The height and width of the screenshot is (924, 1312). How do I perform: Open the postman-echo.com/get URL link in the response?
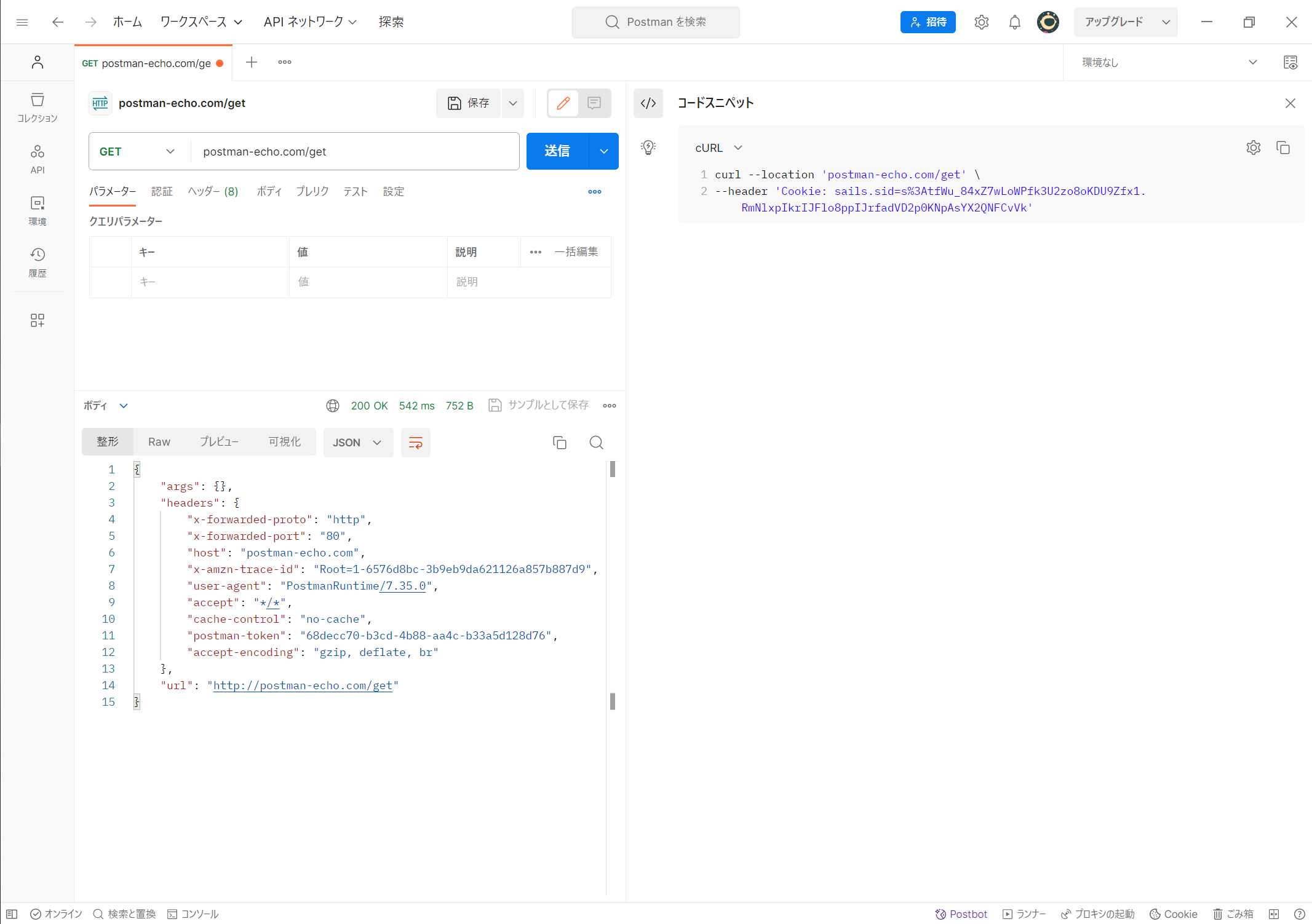pos(303,685)
